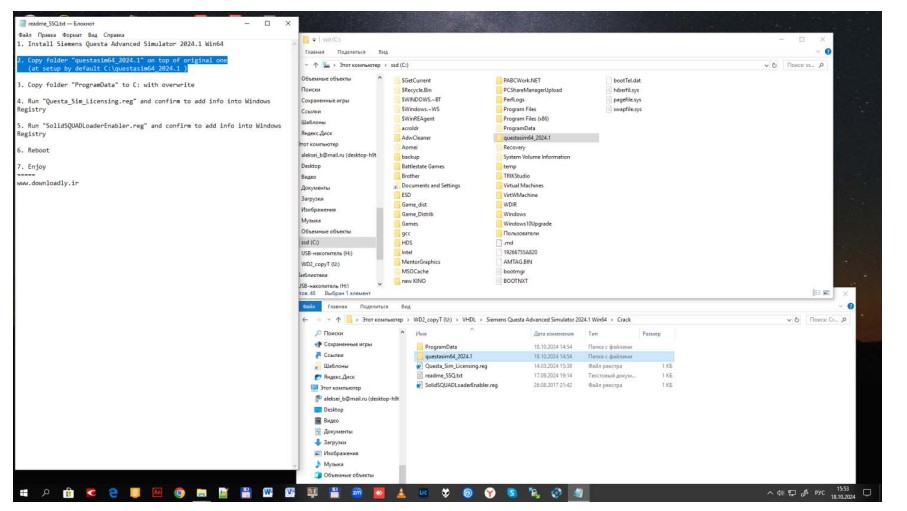Click the VHDL breadcrumb in the address bar
Image resolution: width=907 pixels, height=511 pixels.
pos(469,320)
